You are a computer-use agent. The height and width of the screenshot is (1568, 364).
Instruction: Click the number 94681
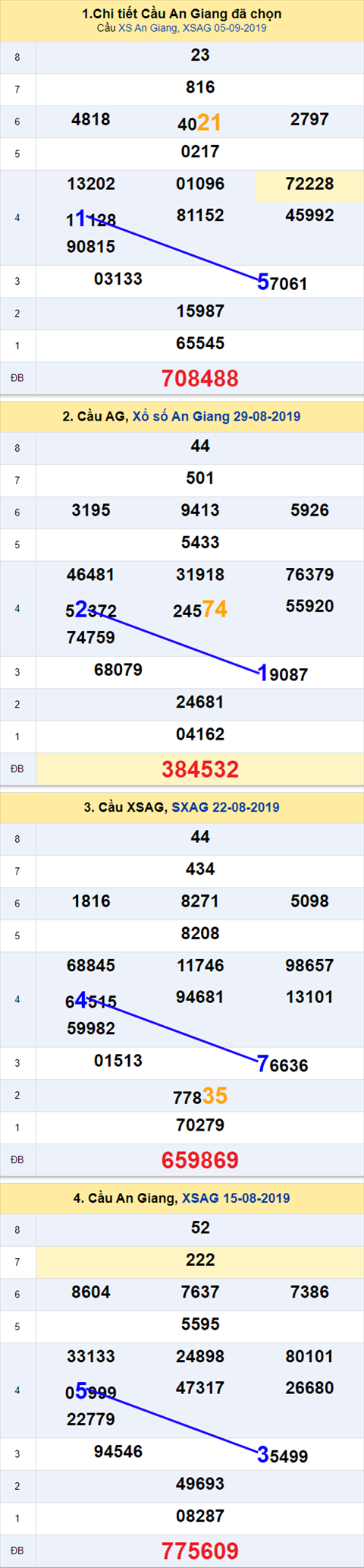200,997
